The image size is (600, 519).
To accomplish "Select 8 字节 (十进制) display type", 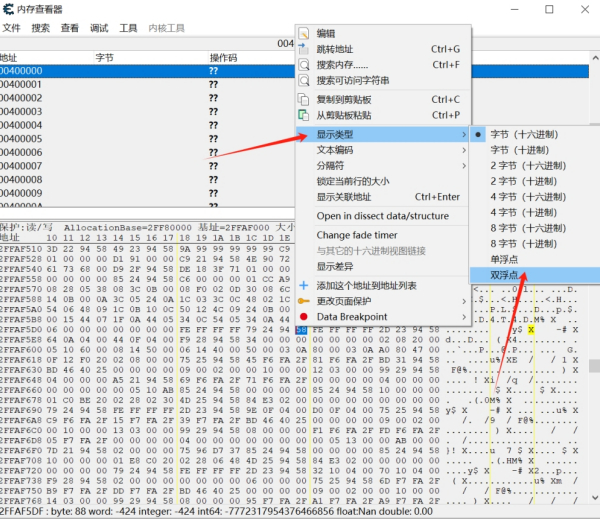I will click(x=523, y=244).
